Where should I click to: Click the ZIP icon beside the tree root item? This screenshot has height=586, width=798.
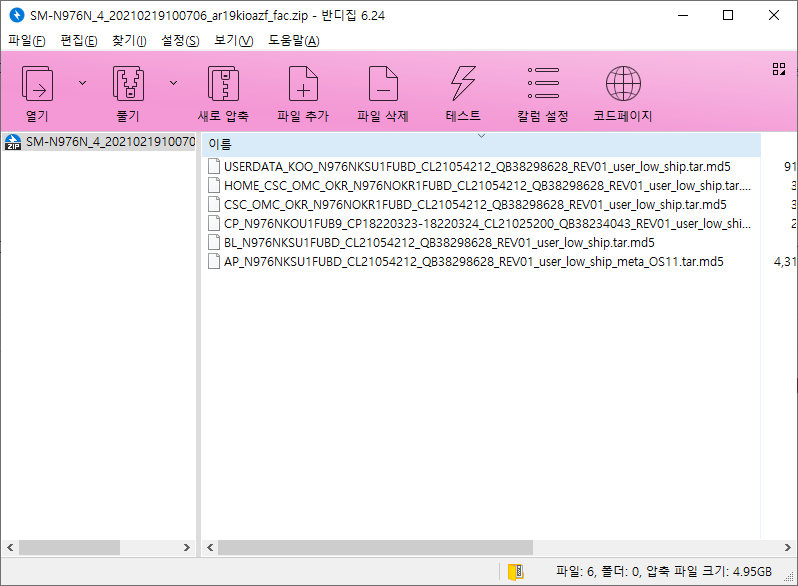13,142
